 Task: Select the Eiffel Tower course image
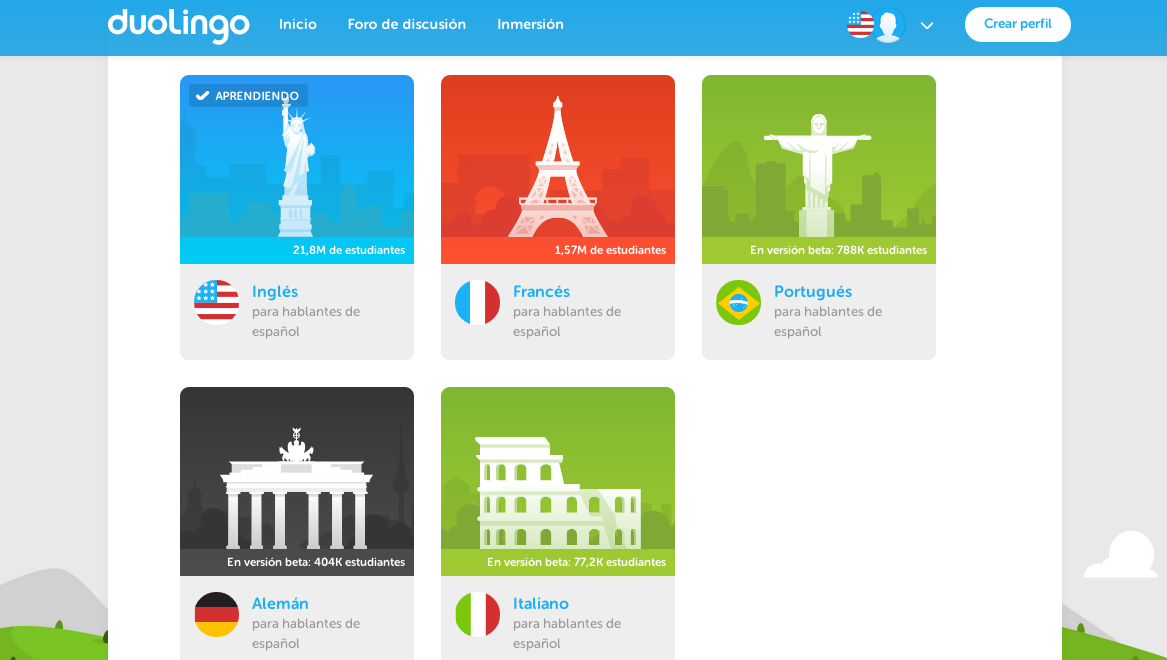[558, 170]
